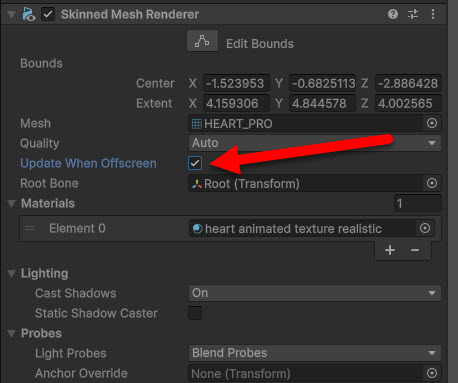Open object picker for Mesh field

coord(432,123)
